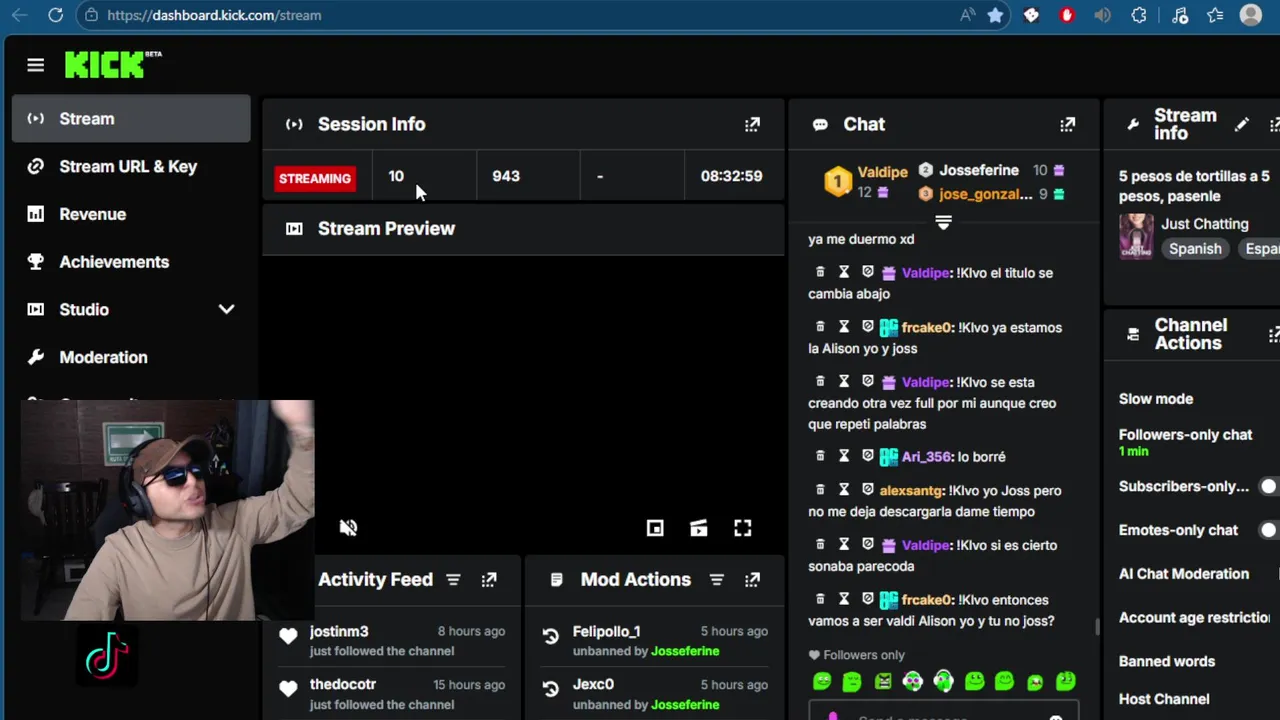The height and width of the screenshot is (720, 1280).
Task: Click frcake0 username in 'ya estamos' message
Action: pyautogui.click(x=928, y=327)
